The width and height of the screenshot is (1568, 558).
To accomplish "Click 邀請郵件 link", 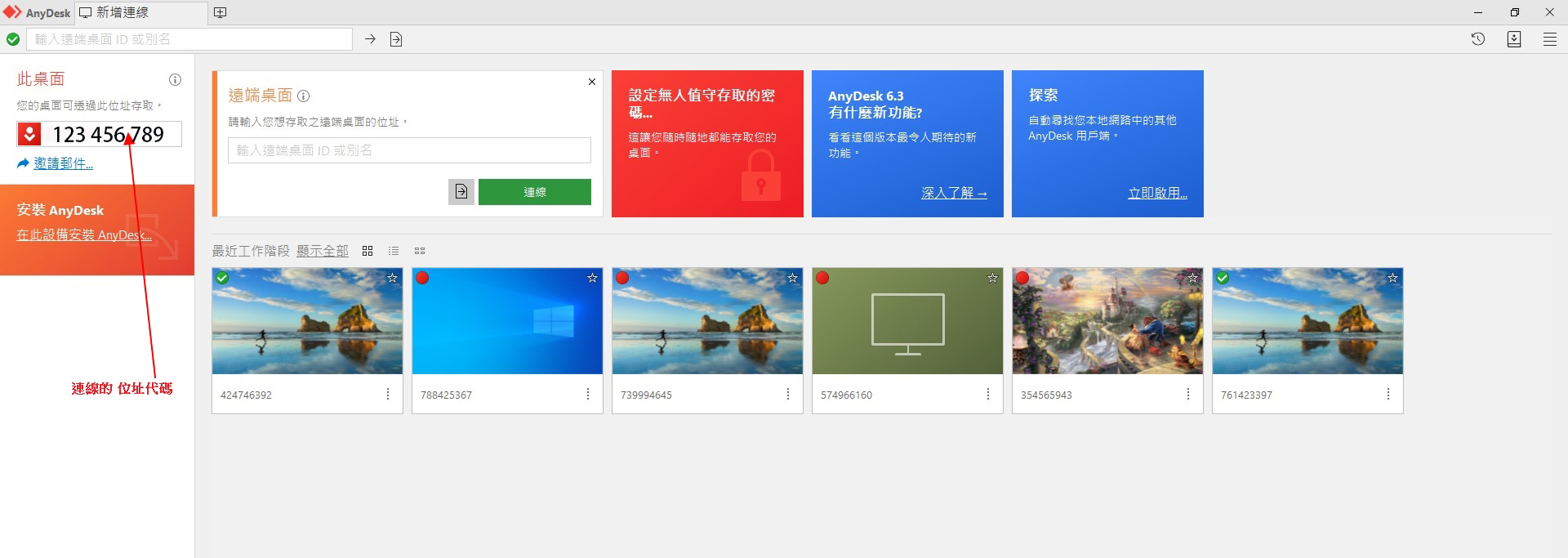I will 64,163.
